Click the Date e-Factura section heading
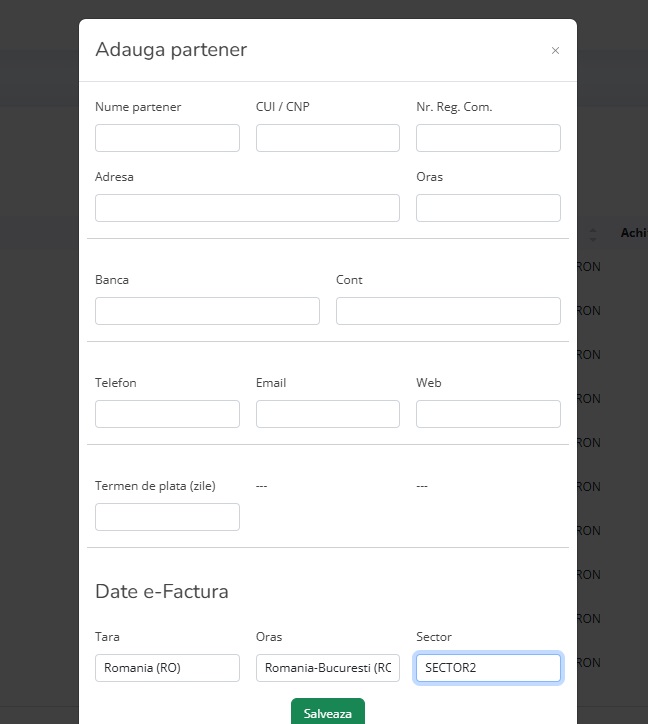 [x=162, y=591]
